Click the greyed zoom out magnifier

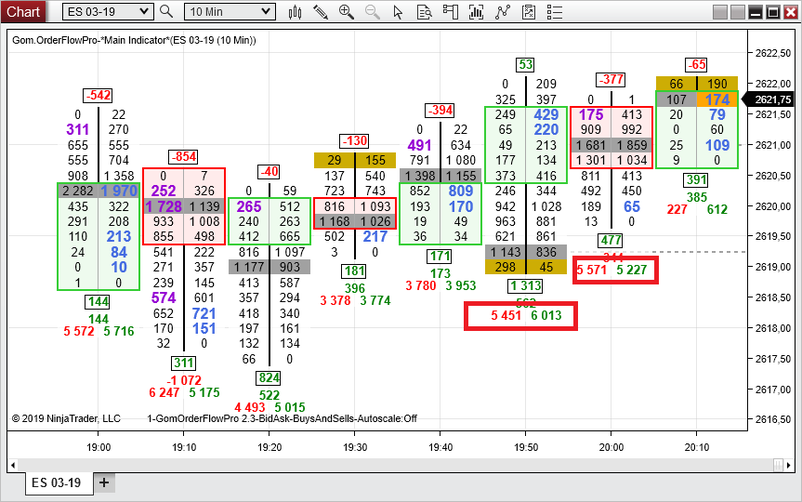tap(372, 12)
